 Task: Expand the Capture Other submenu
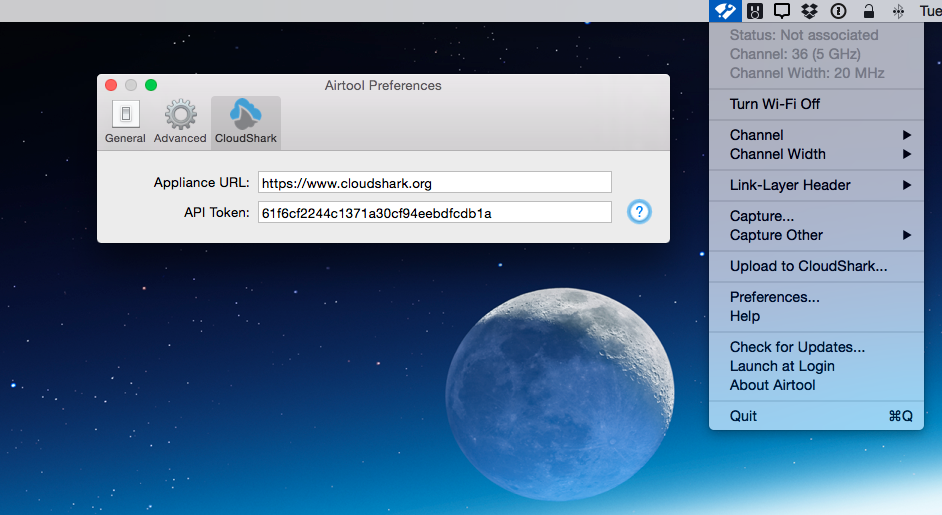[x=816, y=235]
